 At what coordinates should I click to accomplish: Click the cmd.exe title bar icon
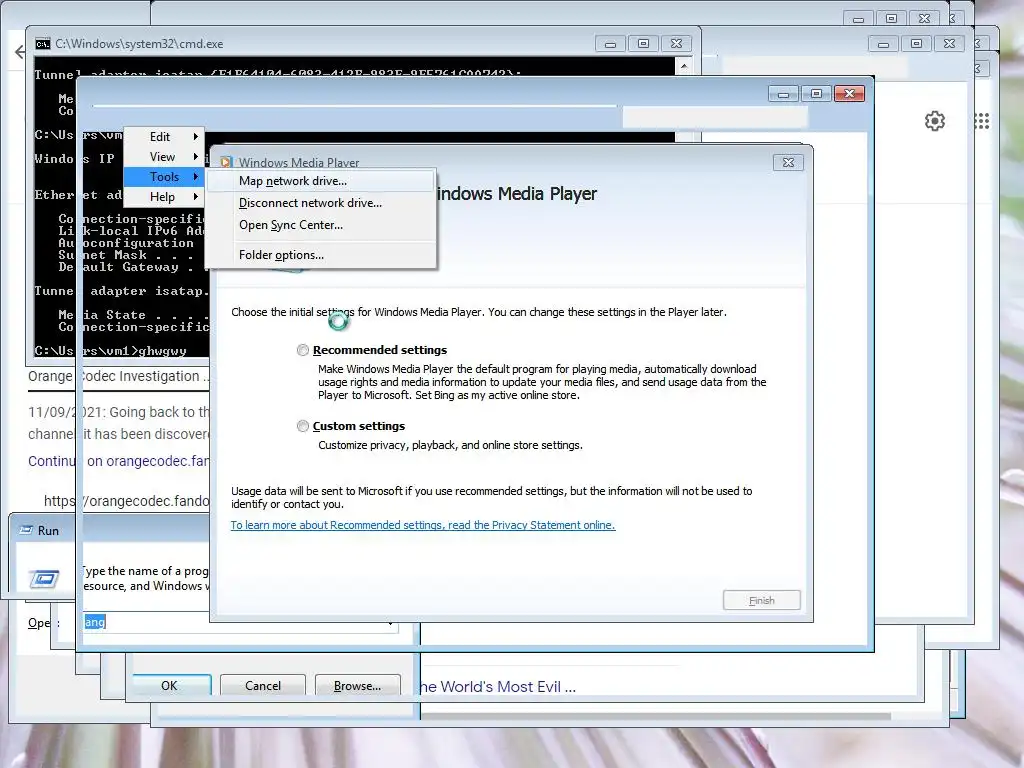[43, 44]
